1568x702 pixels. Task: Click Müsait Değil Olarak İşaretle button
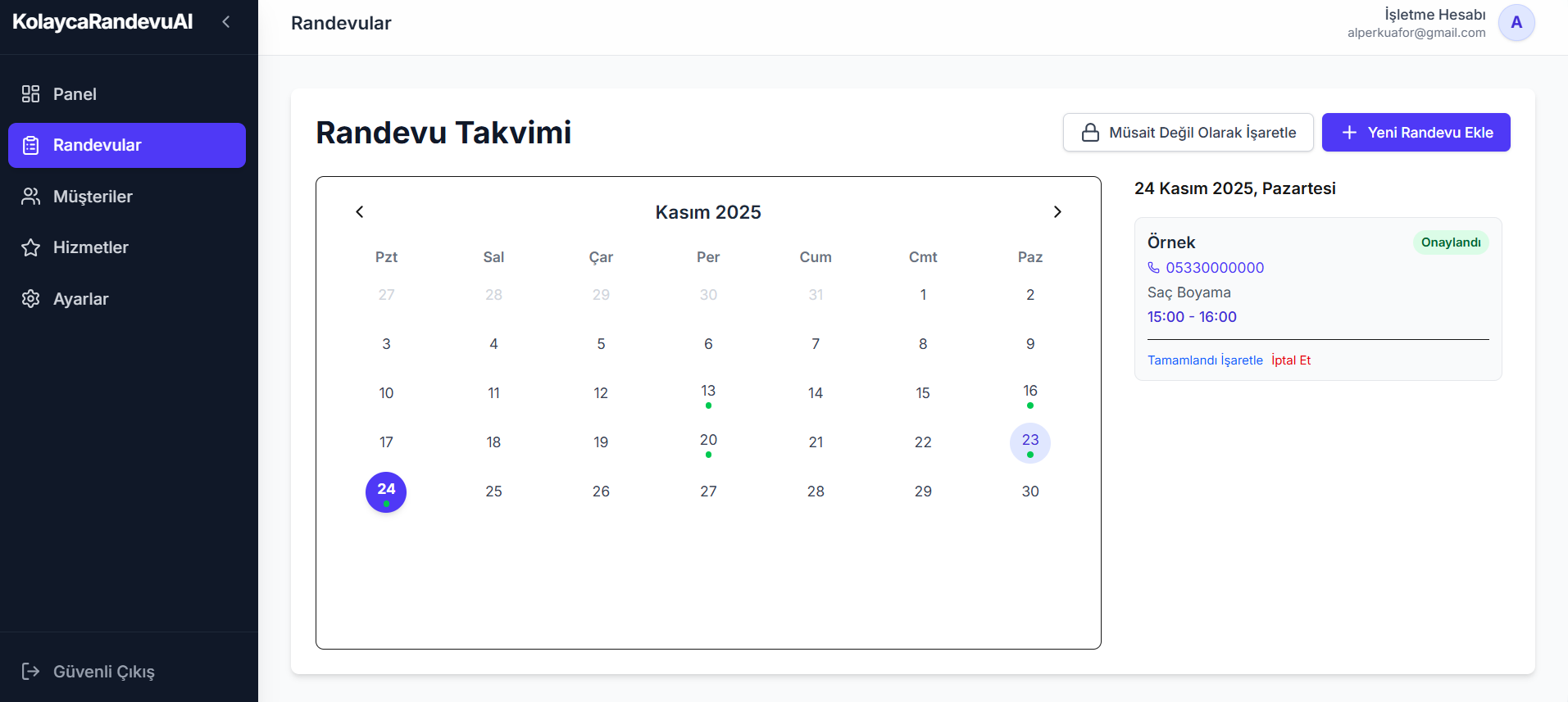point(1188,133)
